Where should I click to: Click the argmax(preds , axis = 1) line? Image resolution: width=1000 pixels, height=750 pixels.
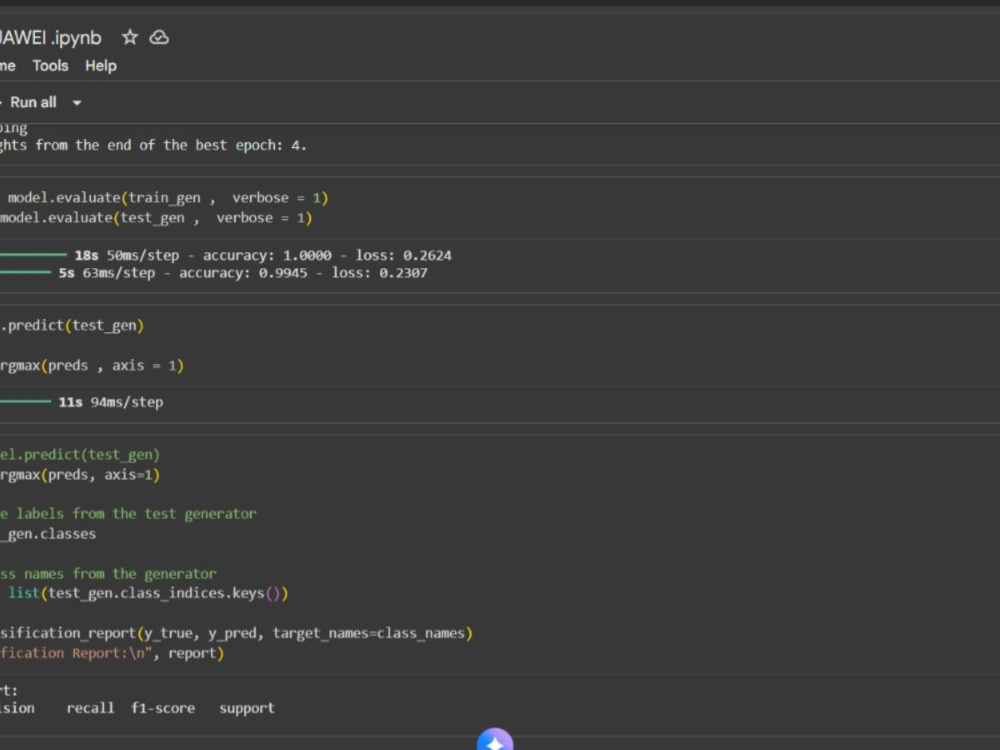(92, 366)
